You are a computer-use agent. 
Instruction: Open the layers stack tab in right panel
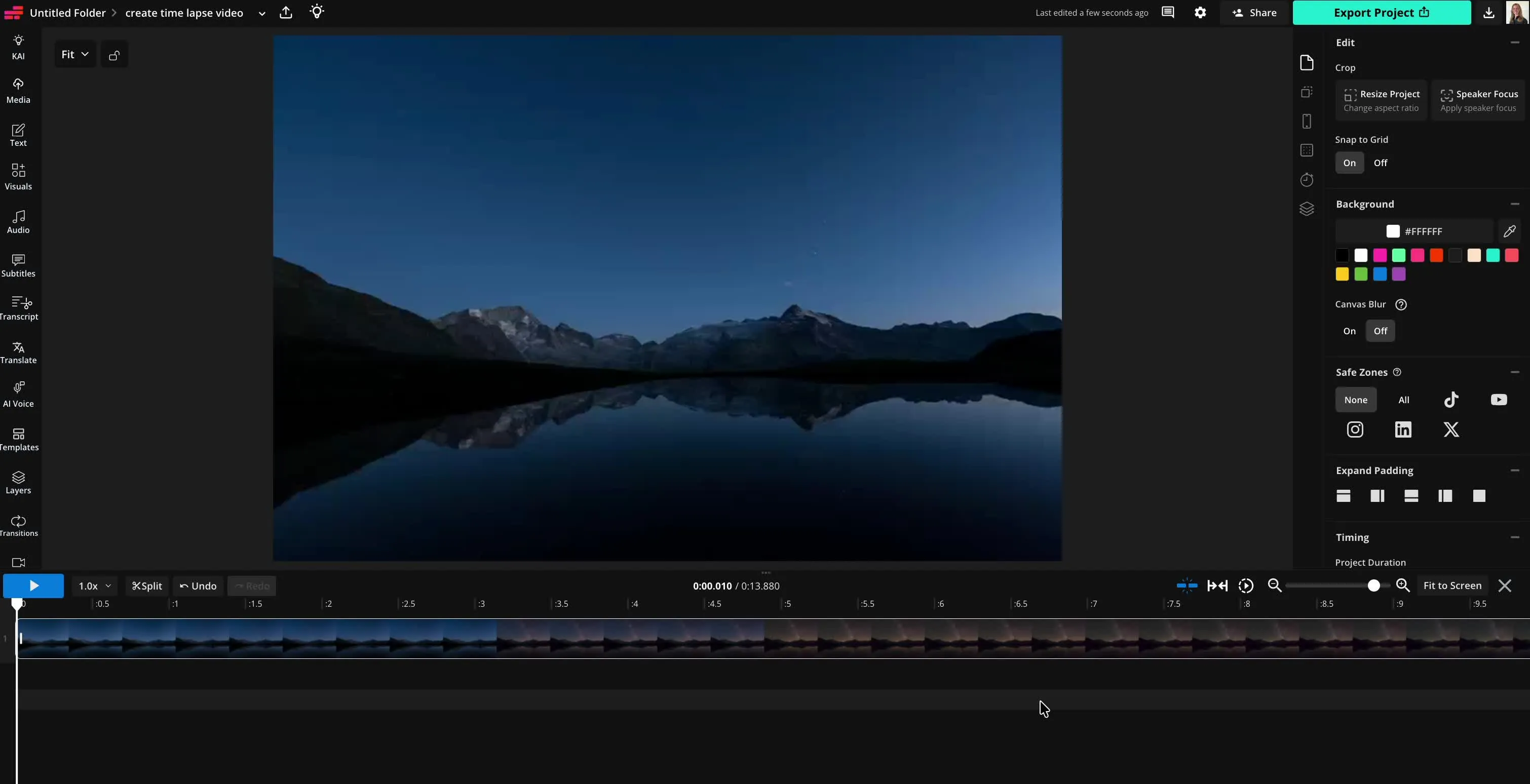[1307, 209]
